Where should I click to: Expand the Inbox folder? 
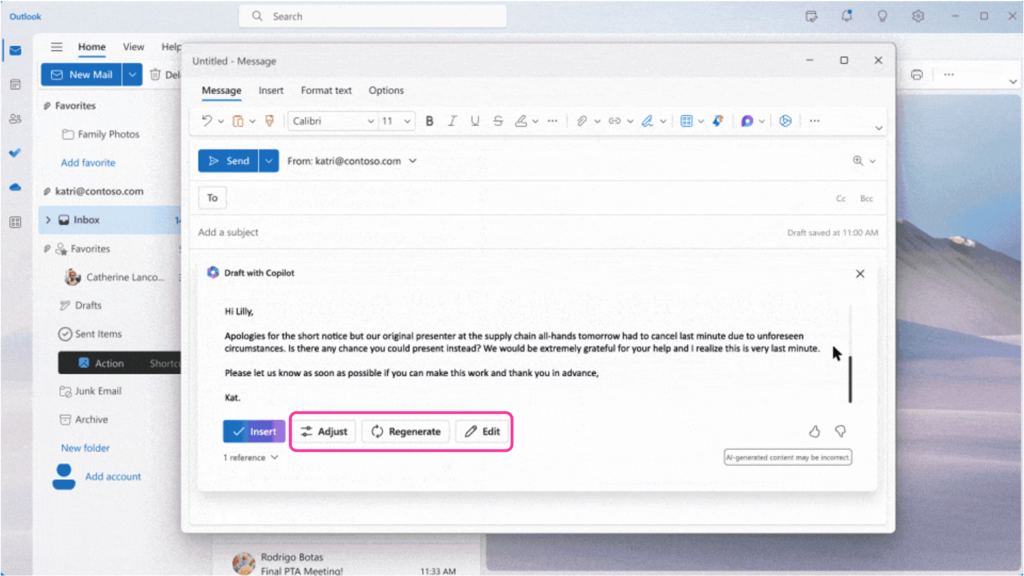pyautogui.click(x=48, y=219)
